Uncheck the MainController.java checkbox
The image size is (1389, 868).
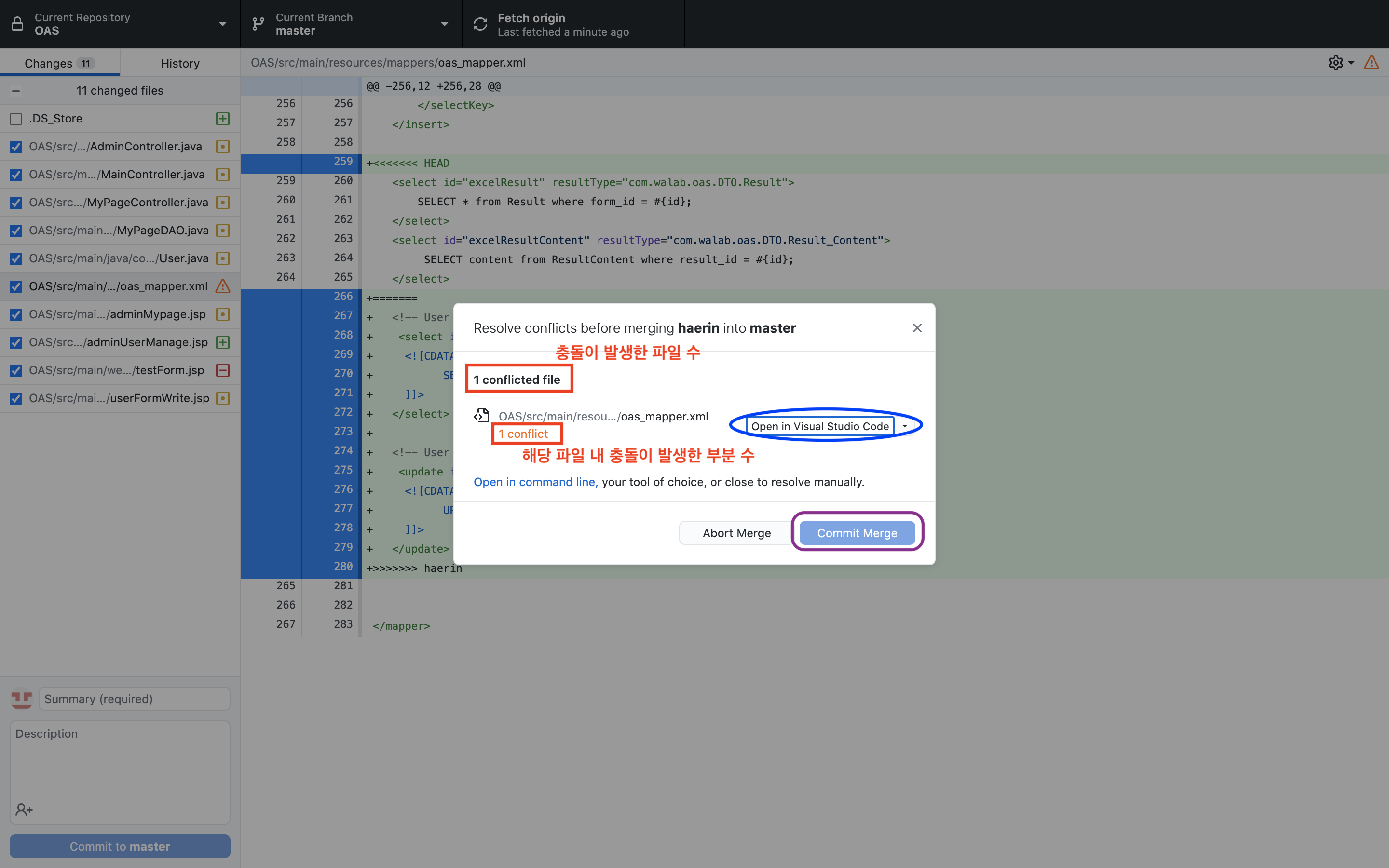[16, 175]
